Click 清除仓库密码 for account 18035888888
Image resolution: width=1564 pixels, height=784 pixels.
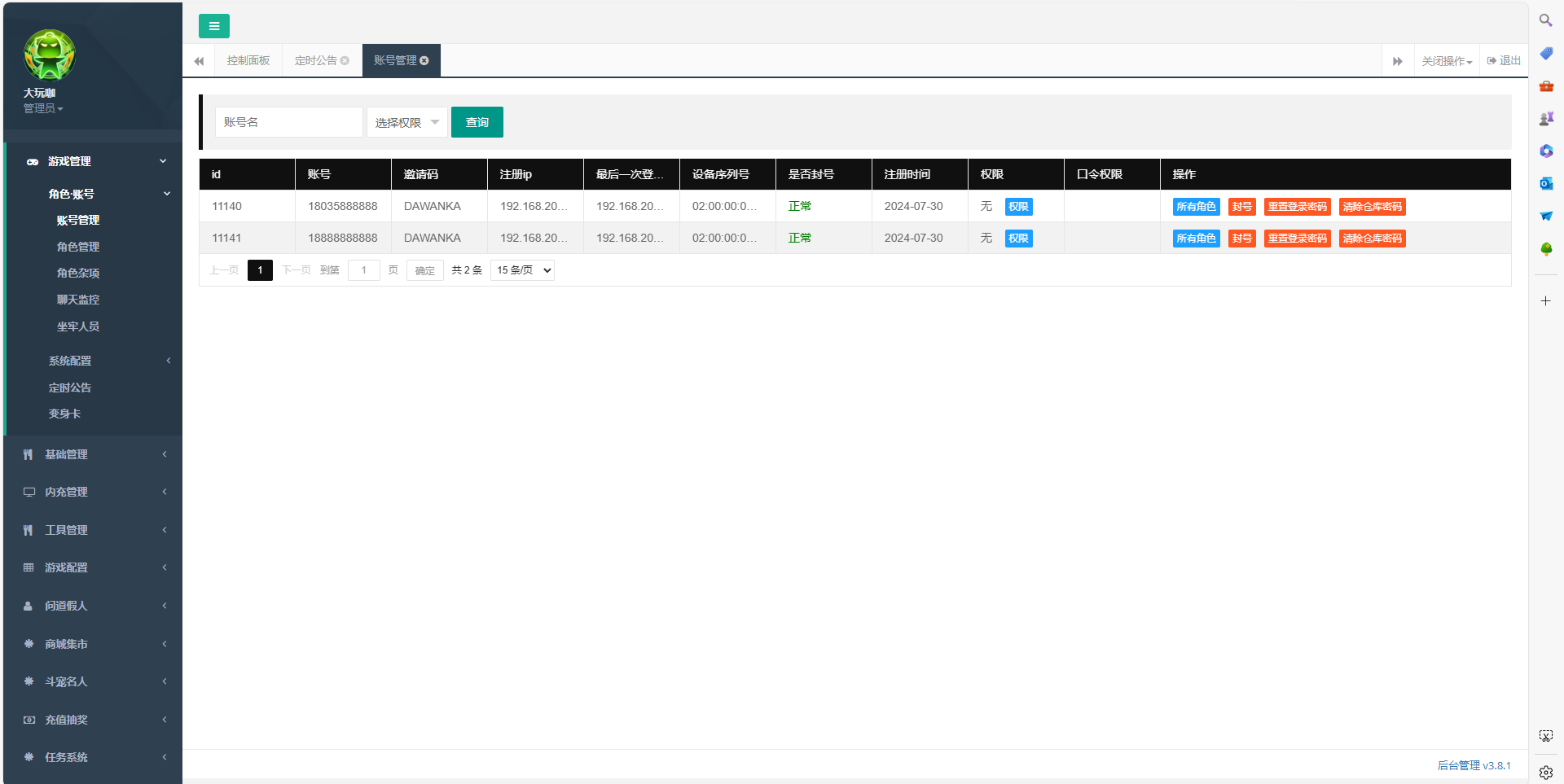pos(1372,207)
